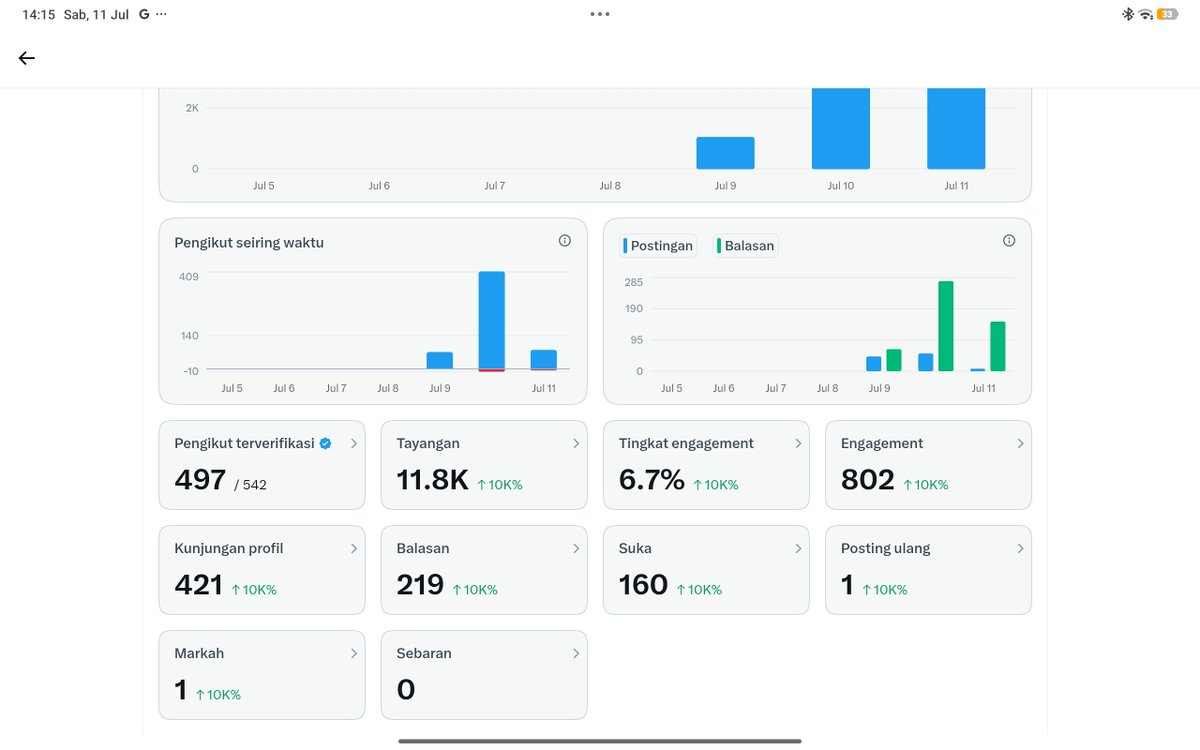Open Tayangan details chevron
The height and width of the screenshot is (750, 1200).
tap(576, 443)
